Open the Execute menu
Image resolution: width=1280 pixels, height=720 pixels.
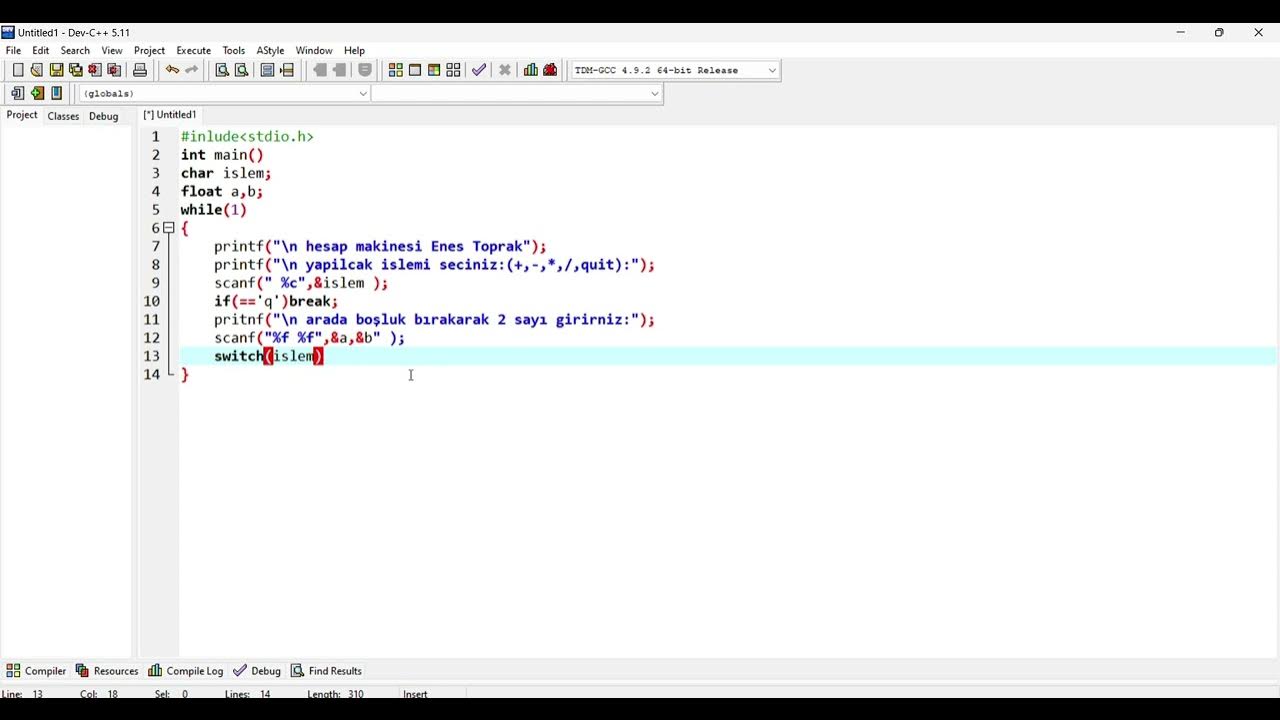tap(194, 50)
